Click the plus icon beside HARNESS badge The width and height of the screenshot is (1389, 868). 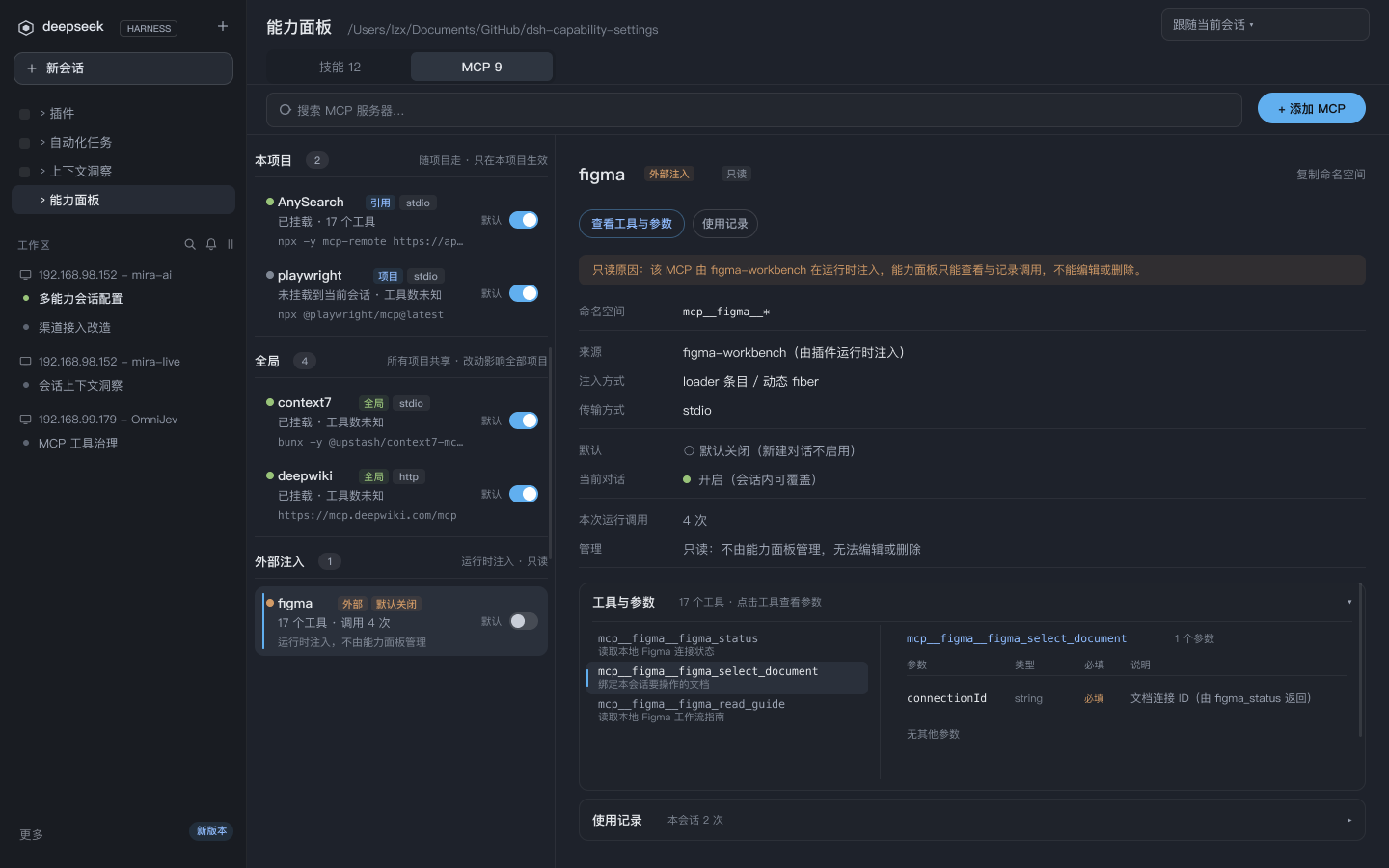(x=223, y=26)
